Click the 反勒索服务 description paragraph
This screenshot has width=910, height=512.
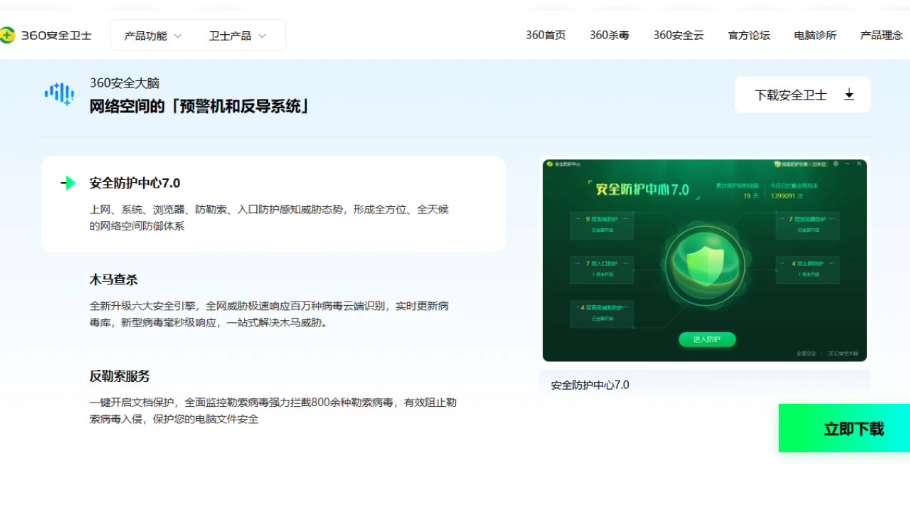click(273, 410)
